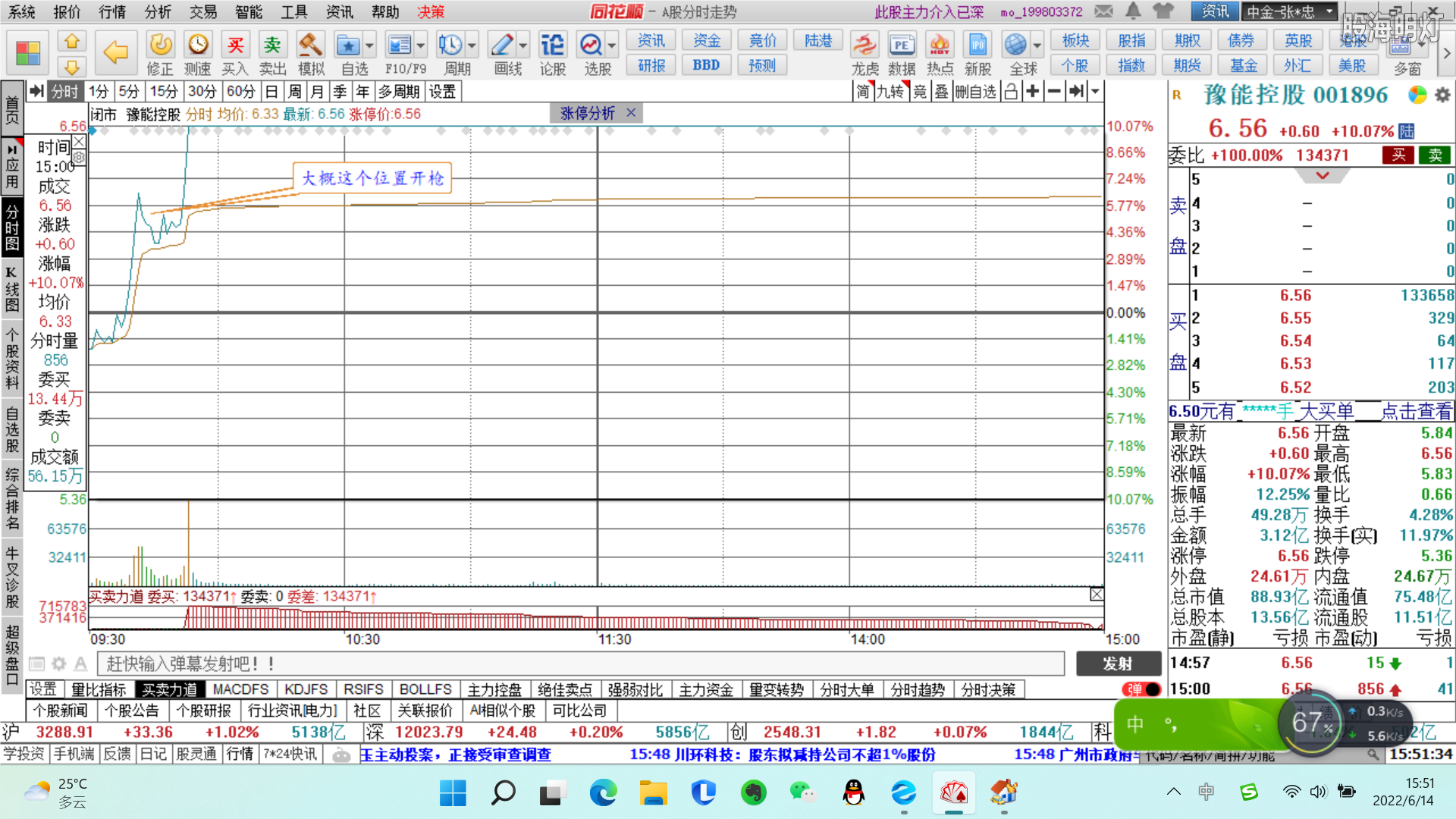Switch to the 日 daily period tab
Screen dimensions: 1456x819
tap(271, 92)
